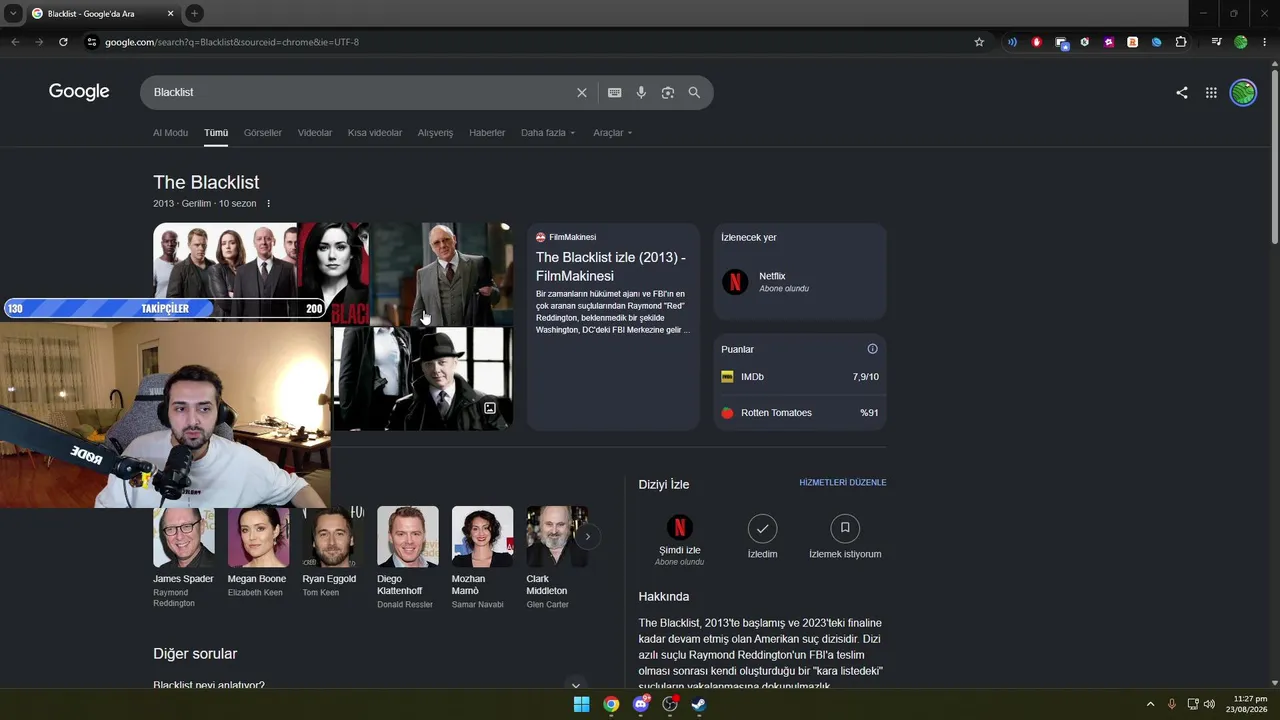1280x720 pixels.
Task: Open the Chrome extensions puzzle menu
Action: pyautogui.click(x=1181, y=42)
